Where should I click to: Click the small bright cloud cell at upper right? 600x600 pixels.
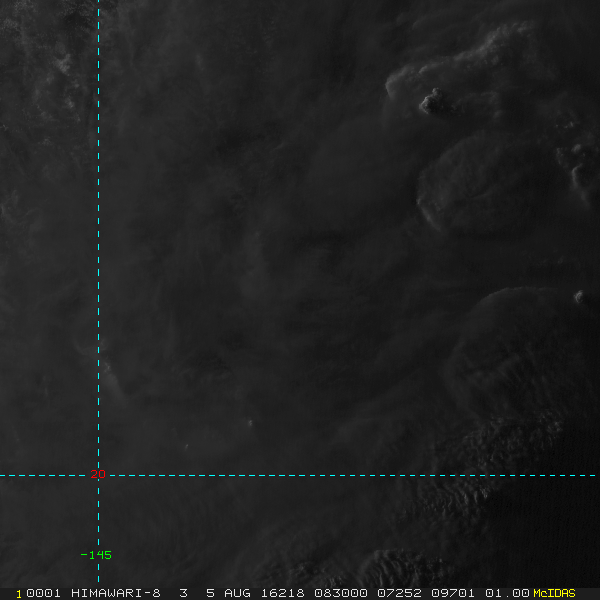(433, 99)
